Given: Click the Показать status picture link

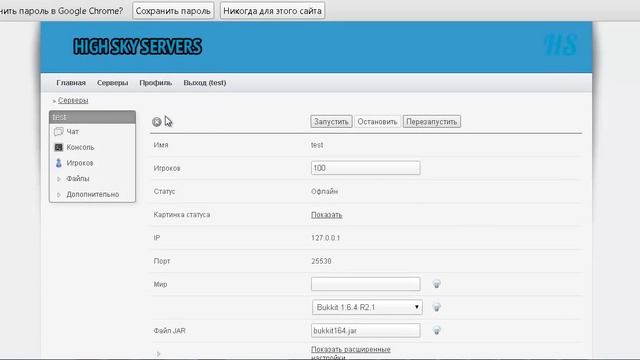Looking at the screenshot, I should point(327,215).
